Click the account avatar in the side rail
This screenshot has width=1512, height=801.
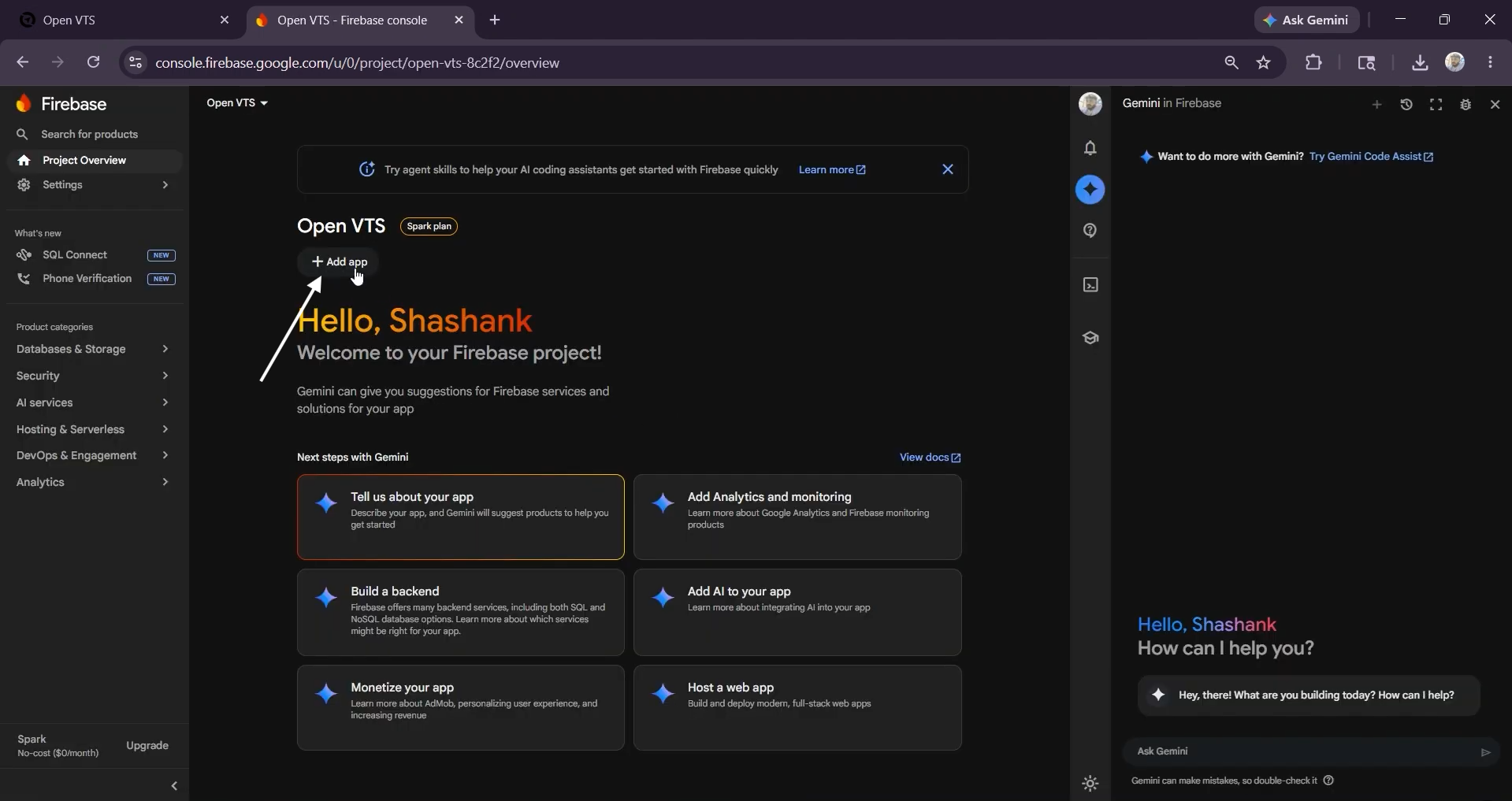tap(1090, 103)
